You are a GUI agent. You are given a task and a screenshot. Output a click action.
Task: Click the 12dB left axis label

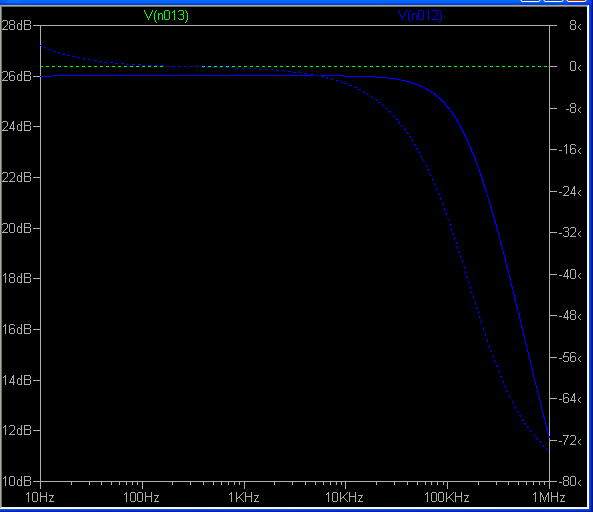tap(16, 430)
